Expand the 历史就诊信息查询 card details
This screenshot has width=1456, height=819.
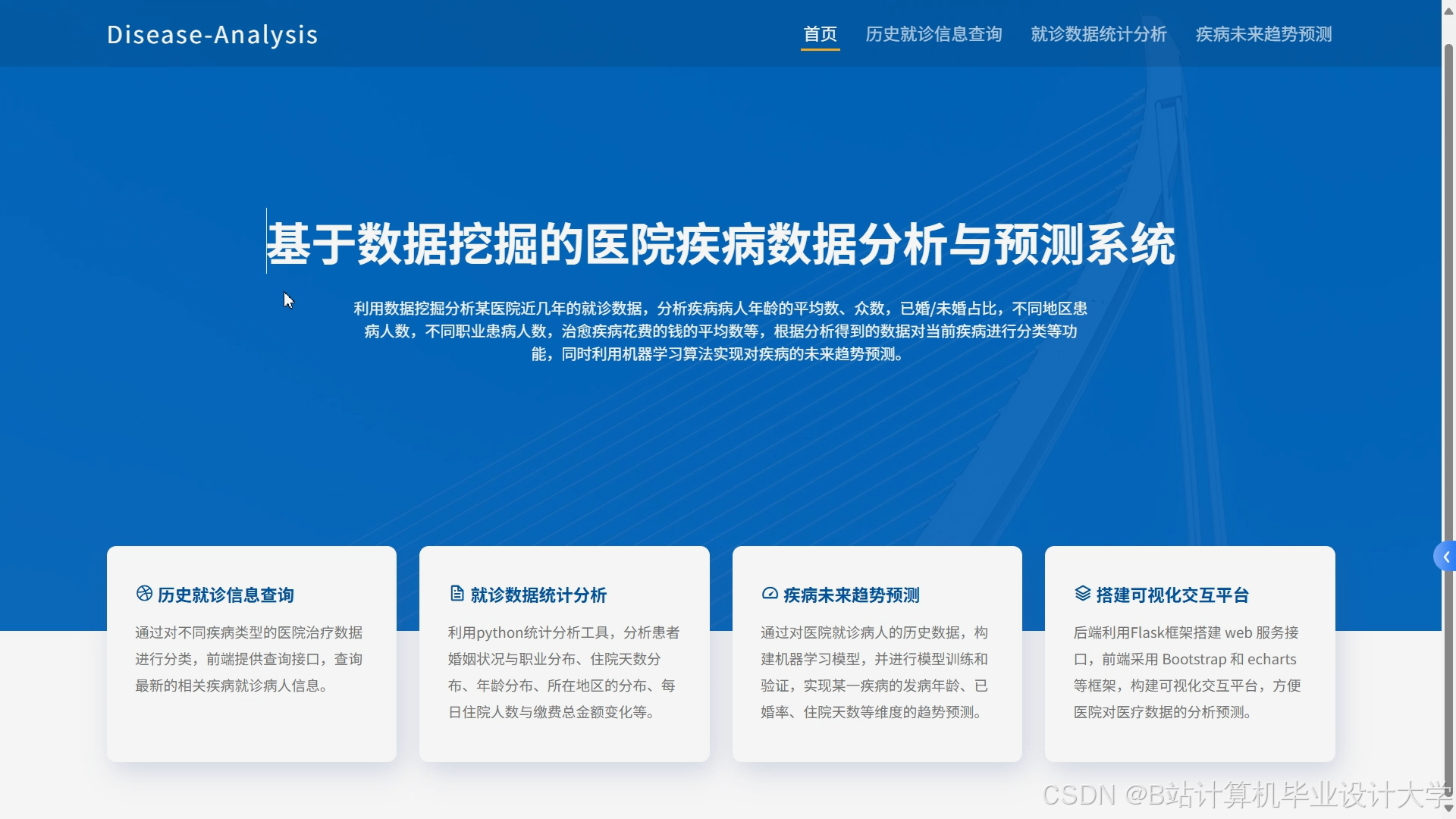point(251,653)
